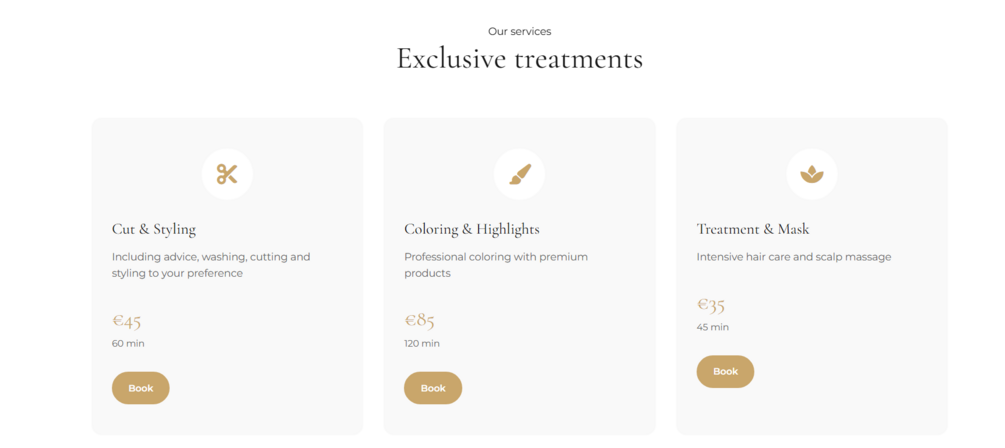Viewport: 1005px width, 448px height.
Task: Click the €45 price
Action: [127, 321]
